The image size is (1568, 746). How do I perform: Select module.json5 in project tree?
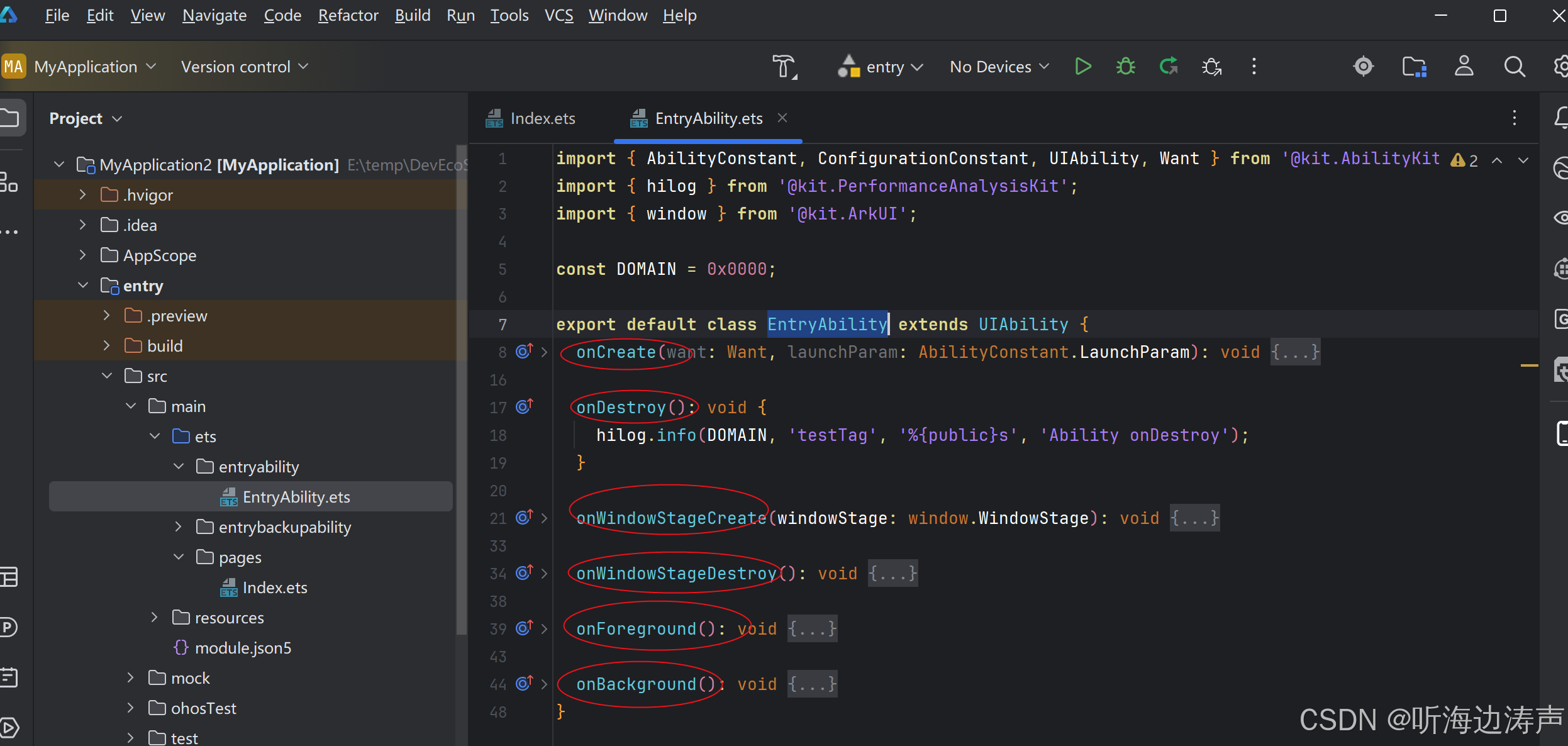(243, 647)
